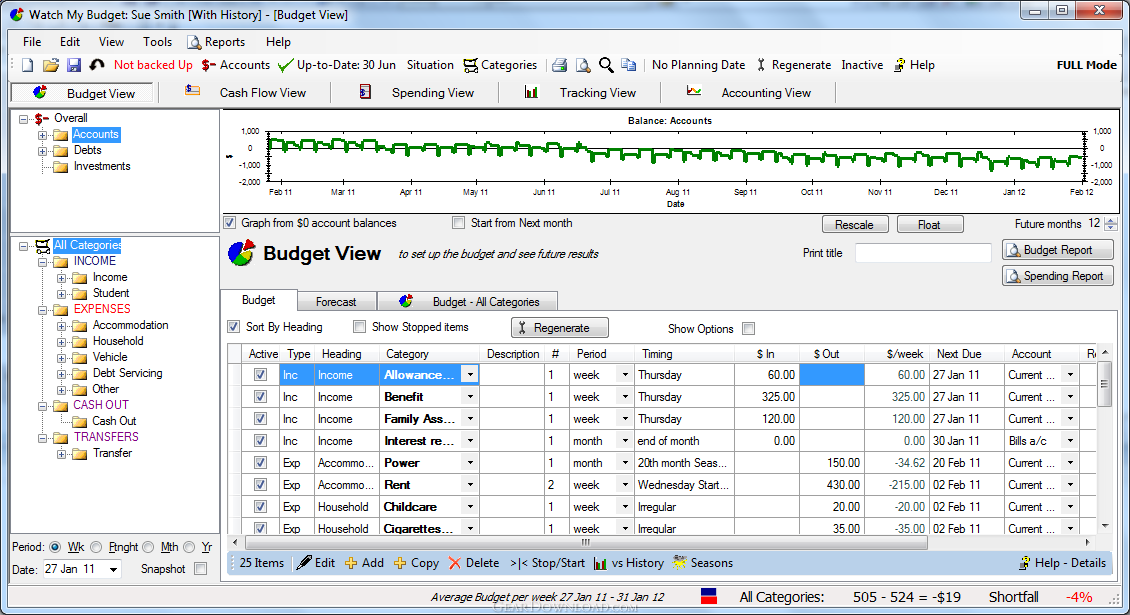
Task: Expand the Vehicle category folder
Action: point(61,358)
